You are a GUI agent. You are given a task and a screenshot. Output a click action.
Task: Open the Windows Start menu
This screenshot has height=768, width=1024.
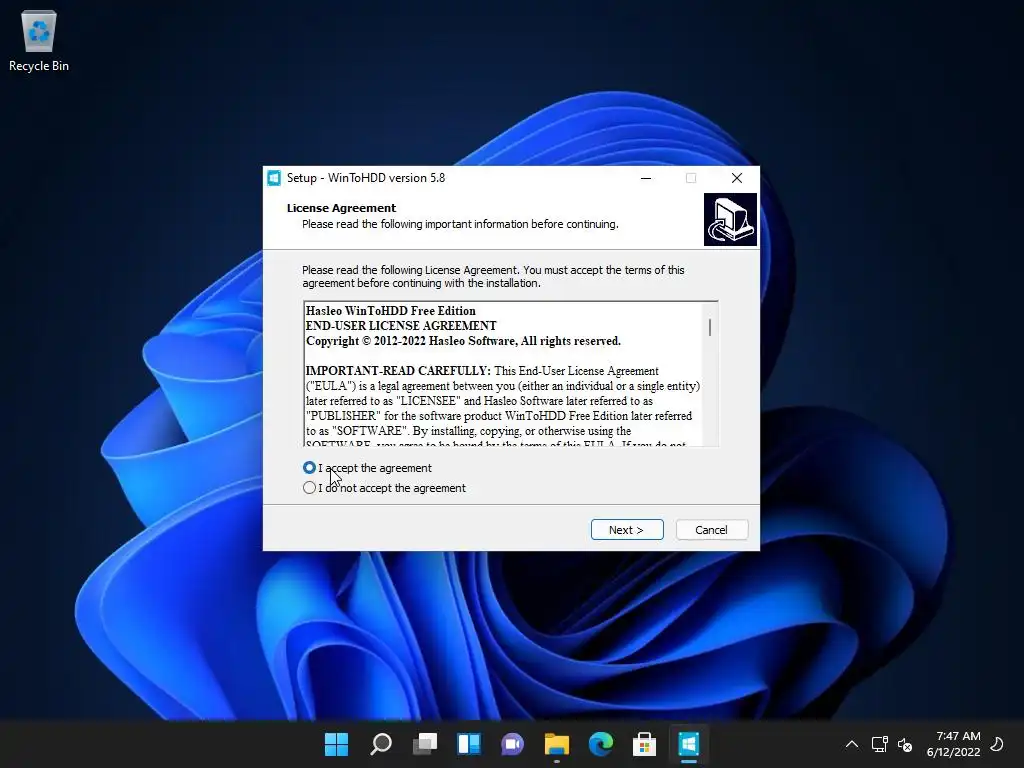coord(336,744)
